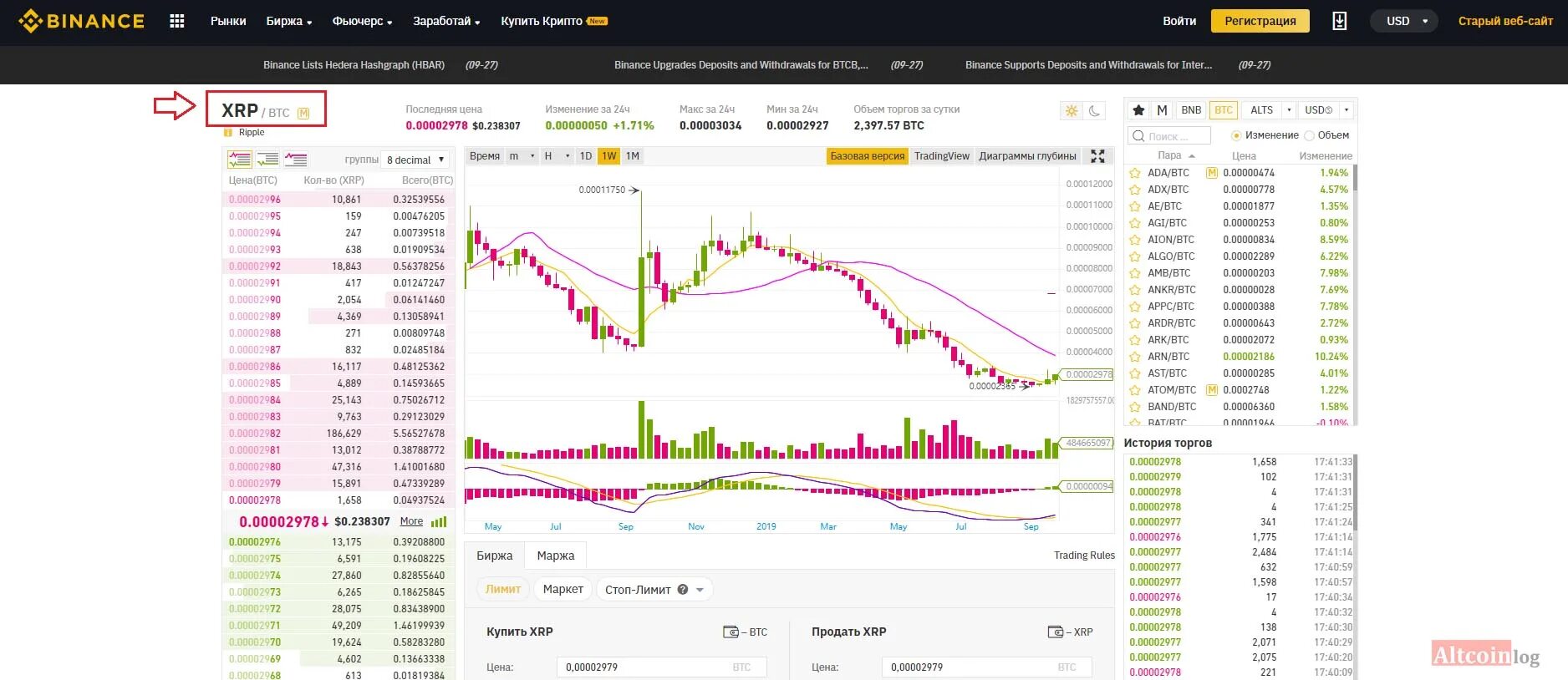Click the More link in order book
1568x680 pixels.
411,521
